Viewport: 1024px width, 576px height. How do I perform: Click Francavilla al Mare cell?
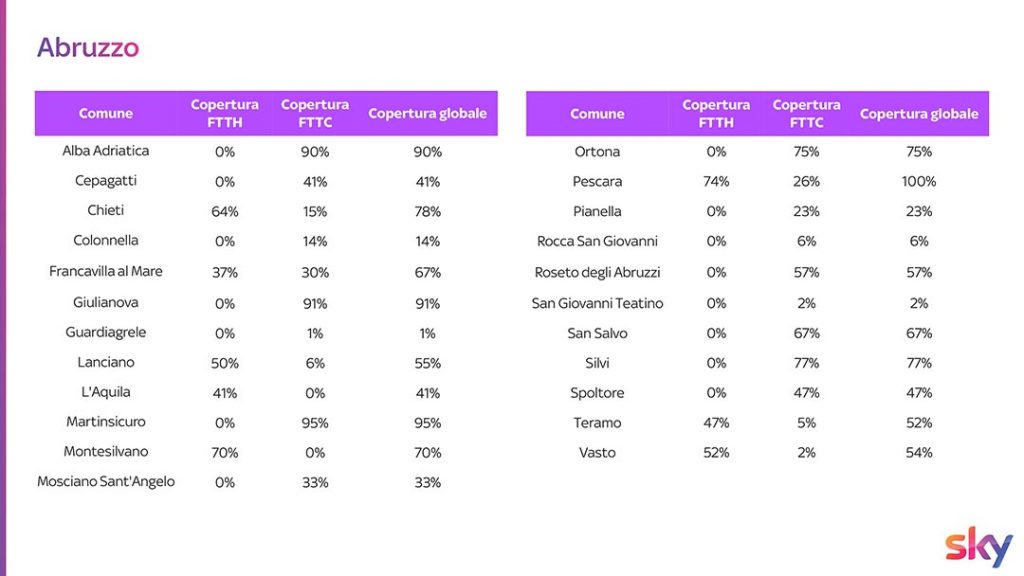106,272
